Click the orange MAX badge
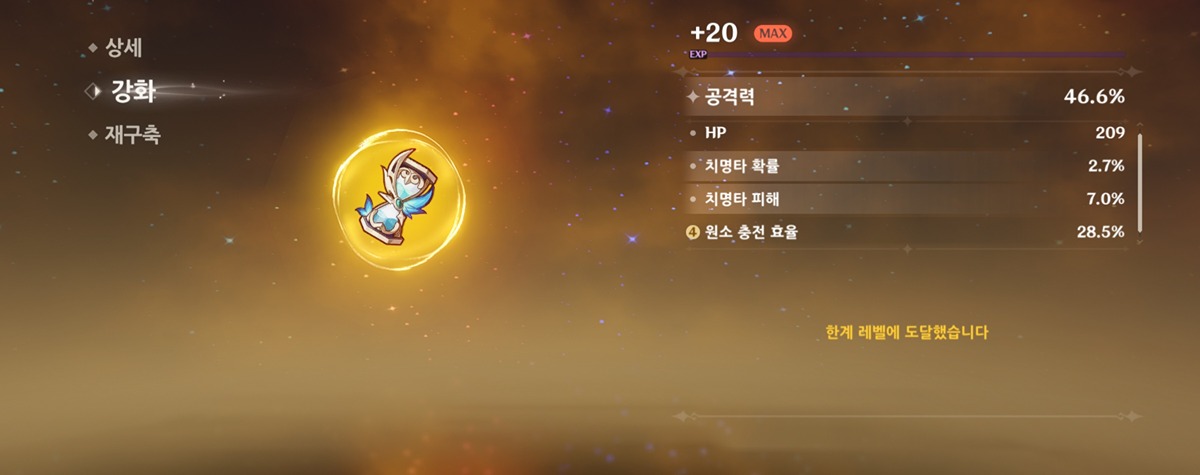 [771, 34]
